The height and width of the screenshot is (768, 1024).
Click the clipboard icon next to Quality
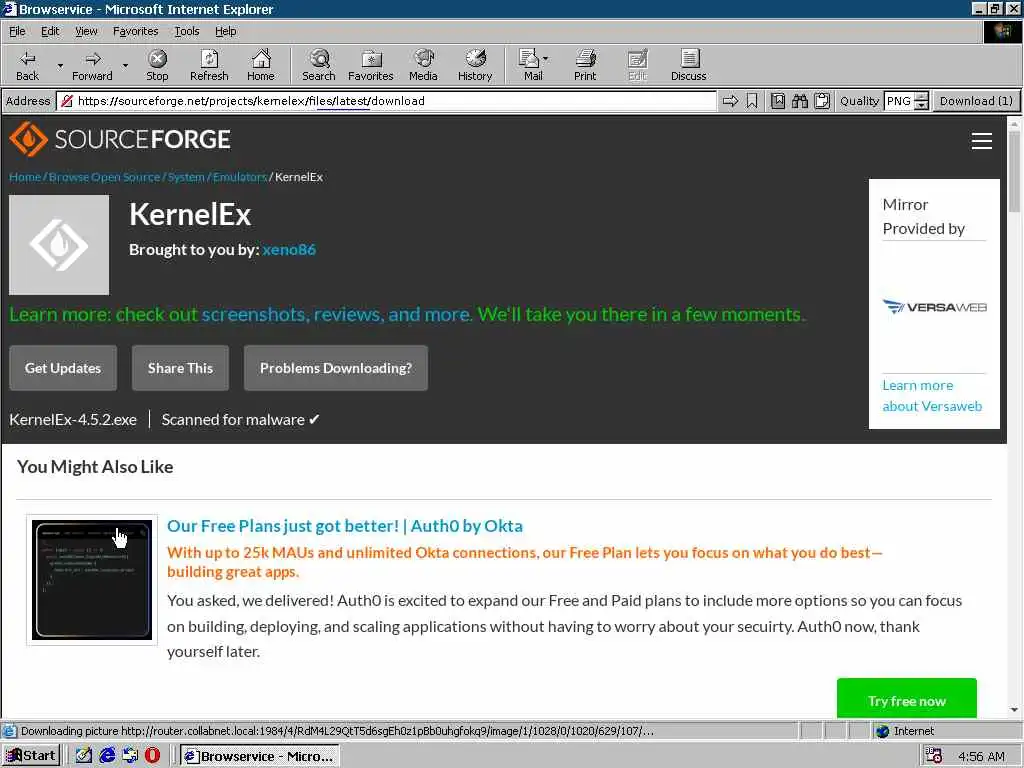[x=822, y=101]
